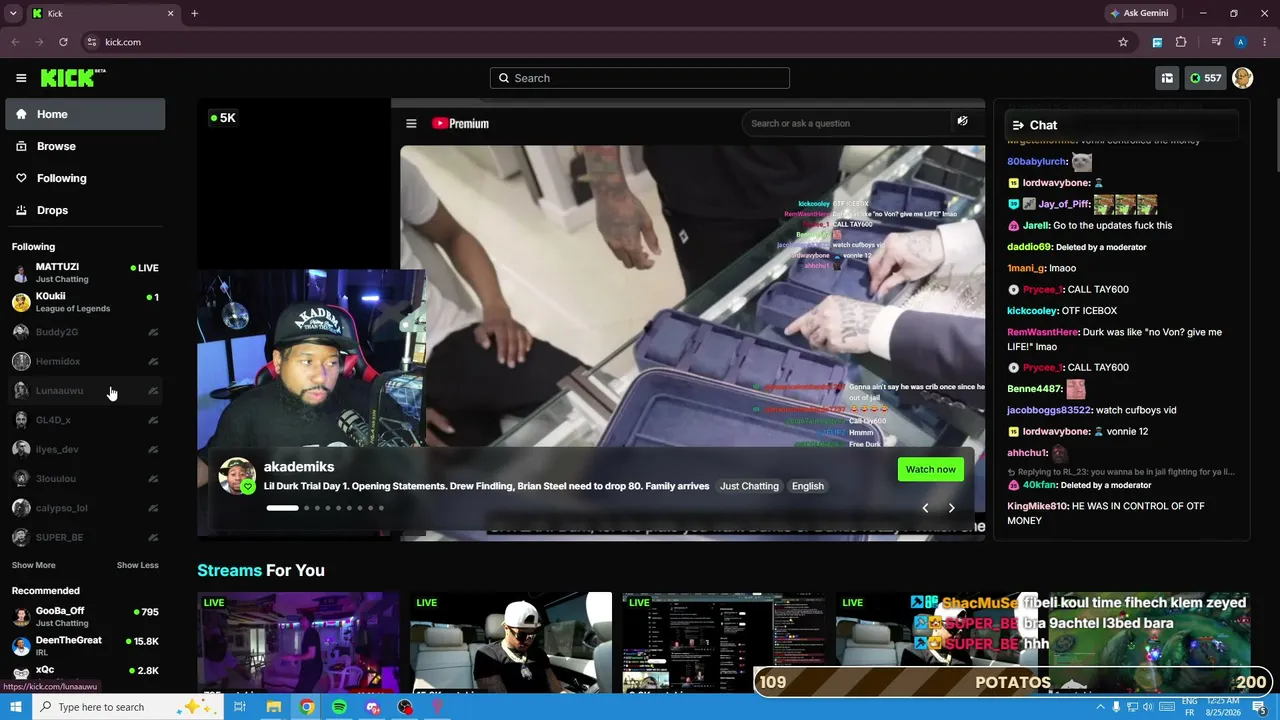Bookmark this page with star icon

(1123, 42)
